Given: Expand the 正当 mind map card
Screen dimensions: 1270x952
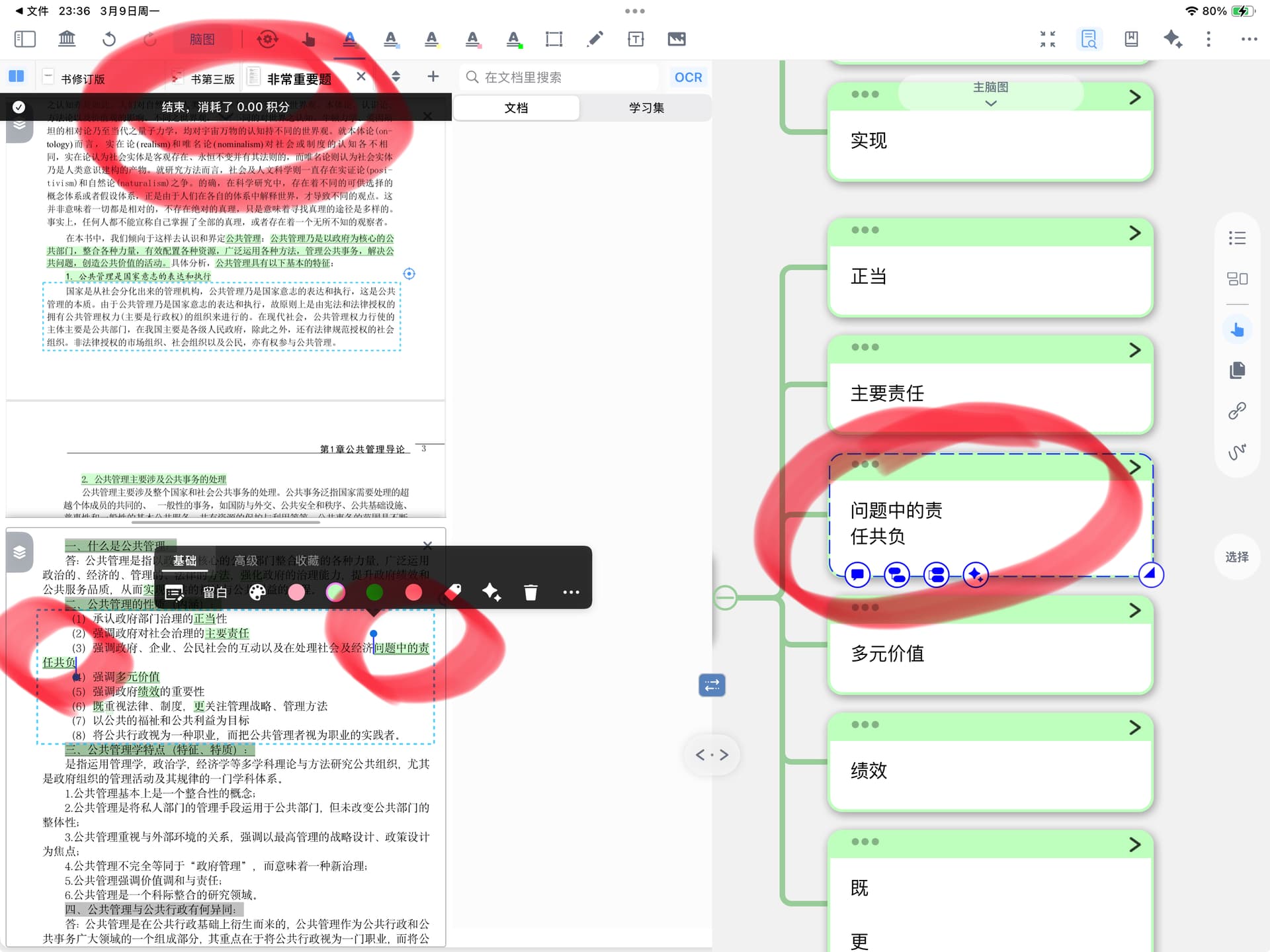Looking at the screenshot, I should [x=1134, y=233].
